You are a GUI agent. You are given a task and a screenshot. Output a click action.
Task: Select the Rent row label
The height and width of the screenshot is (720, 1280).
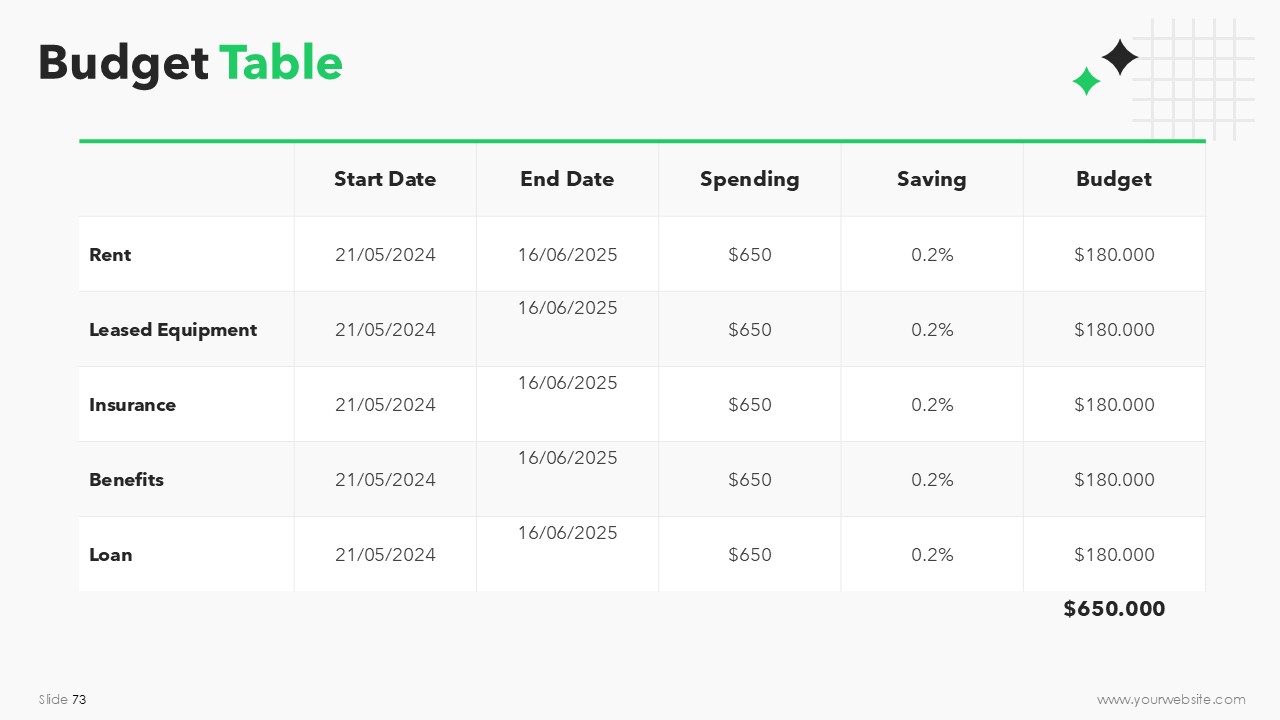click(x=110, y=255)
